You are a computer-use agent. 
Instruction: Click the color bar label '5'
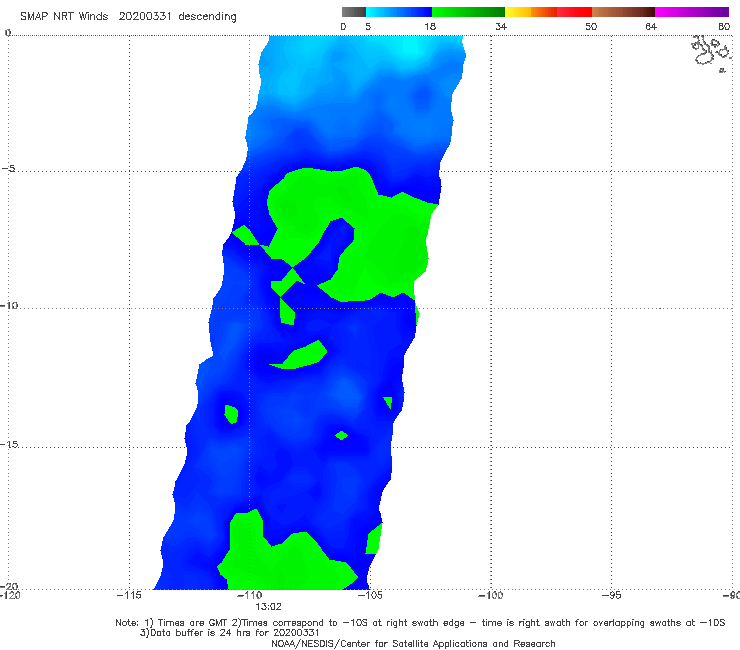(368, 27)
